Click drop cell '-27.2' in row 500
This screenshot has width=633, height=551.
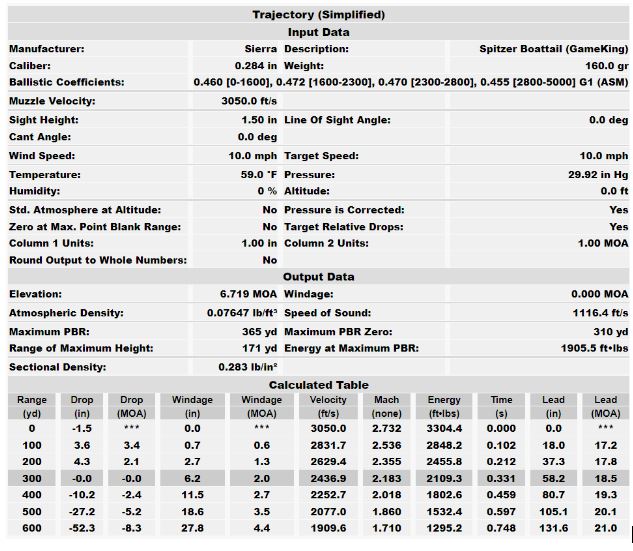pos(82,512)
